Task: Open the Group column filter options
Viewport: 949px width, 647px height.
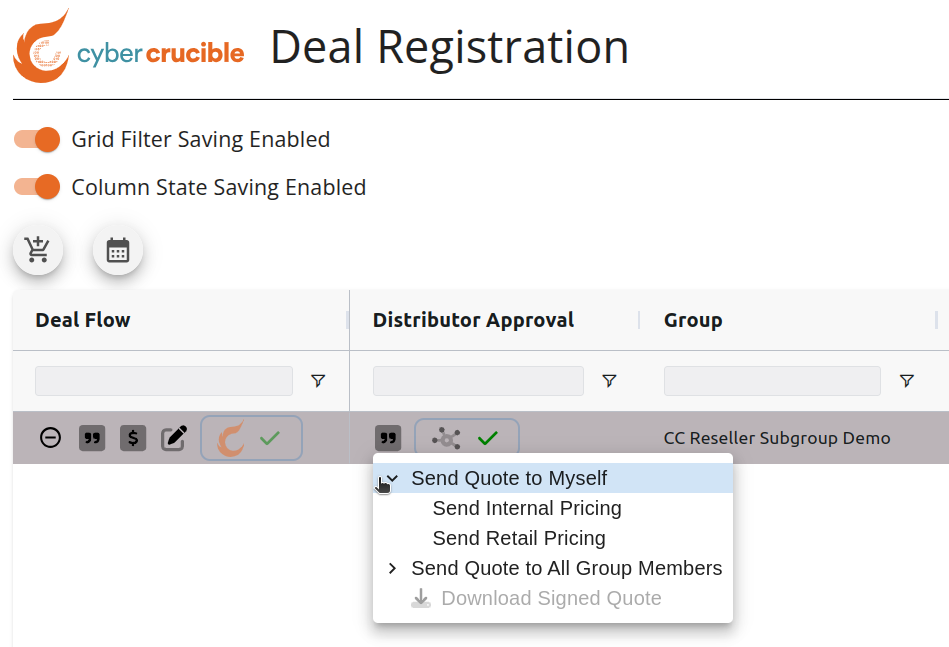Action: pyautogui.click(x=907, y=381)
